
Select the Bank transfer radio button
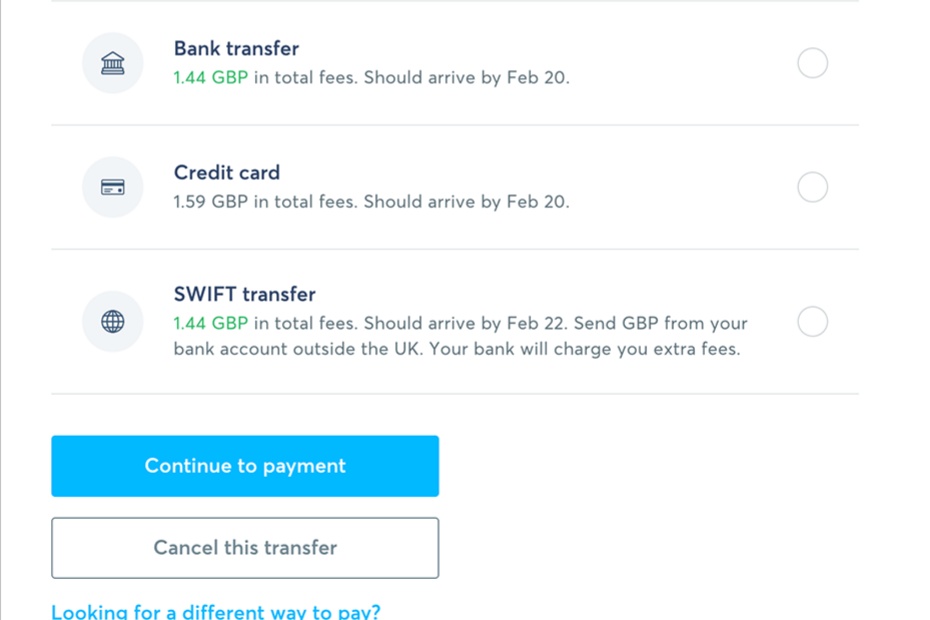(x=813, y=63)
